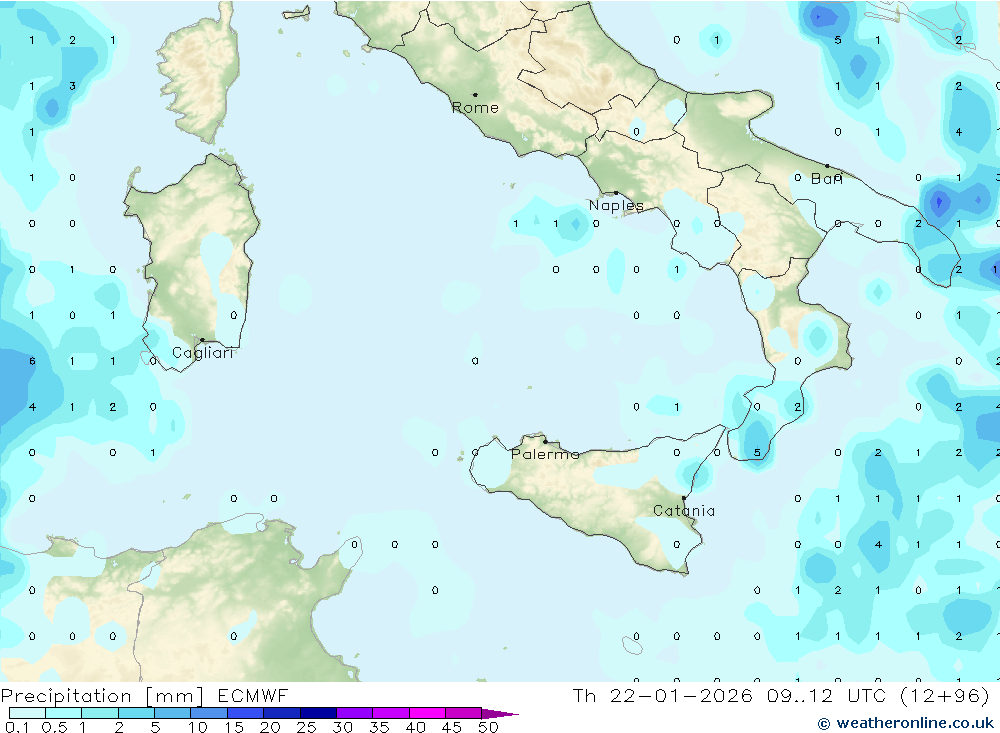Viewport: 1000px width, 733px height.
Task: Pick the legend swatch between 1 and 2
Action: tap(100, 713)
